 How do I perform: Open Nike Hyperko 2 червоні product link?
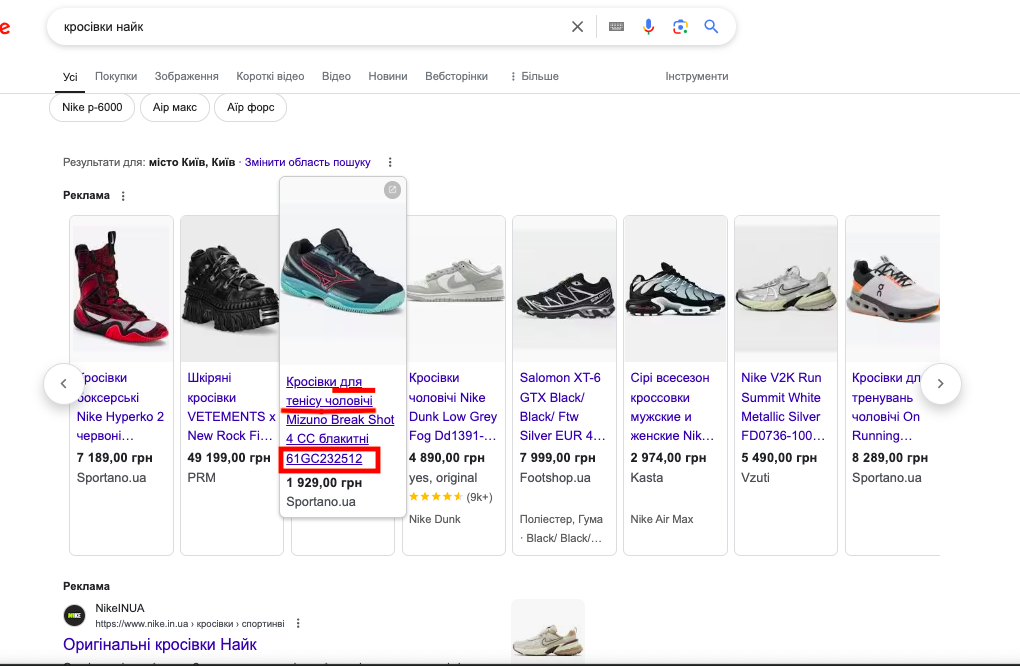pyautogui.click(x=121, y=406)
